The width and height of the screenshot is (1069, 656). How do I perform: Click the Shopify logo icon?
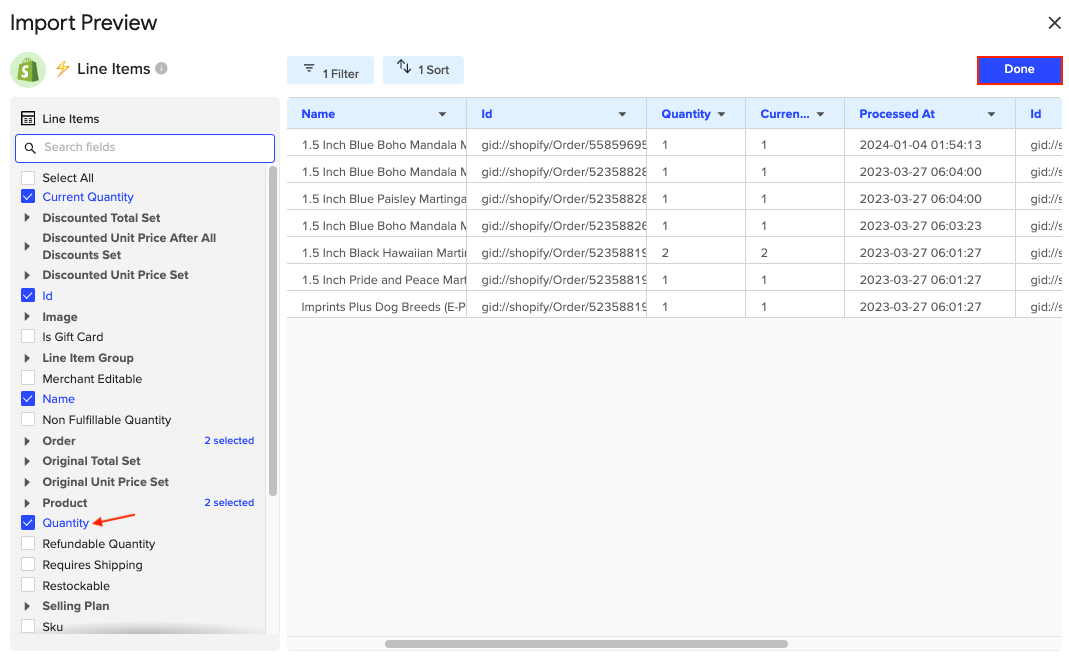click(27, 69)
